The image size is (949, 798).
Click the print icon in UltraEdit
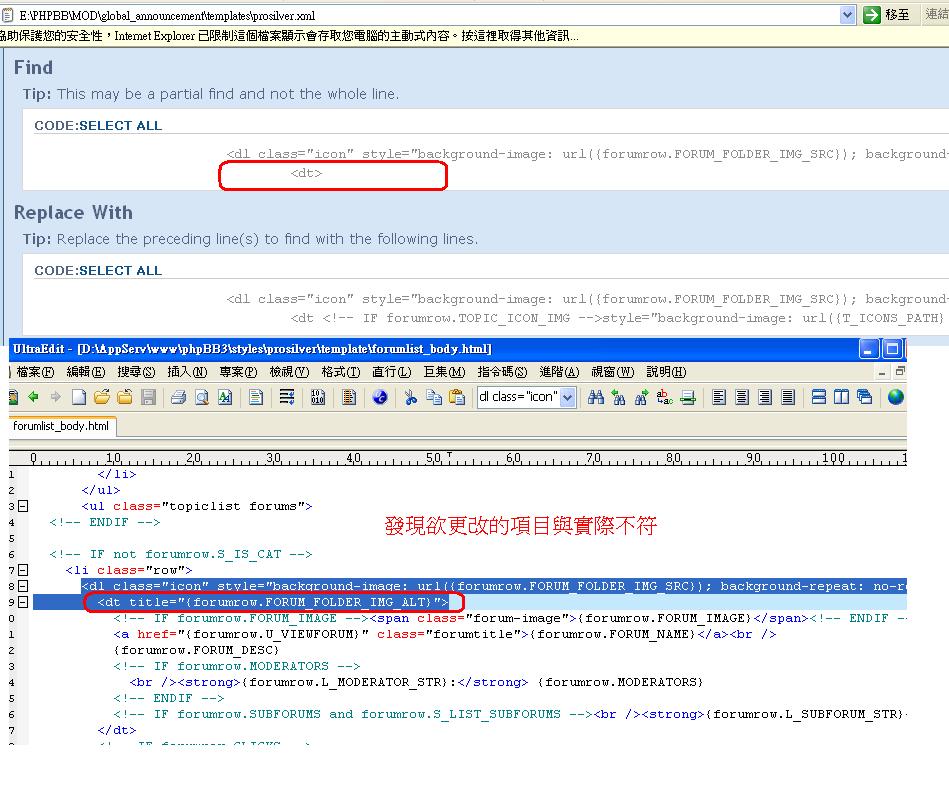(x=178, y=397)
